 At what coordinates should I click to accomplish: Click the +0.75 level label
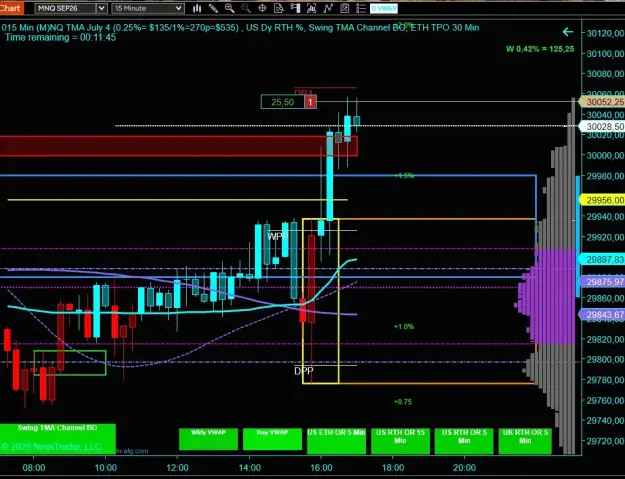click(403, 402)
